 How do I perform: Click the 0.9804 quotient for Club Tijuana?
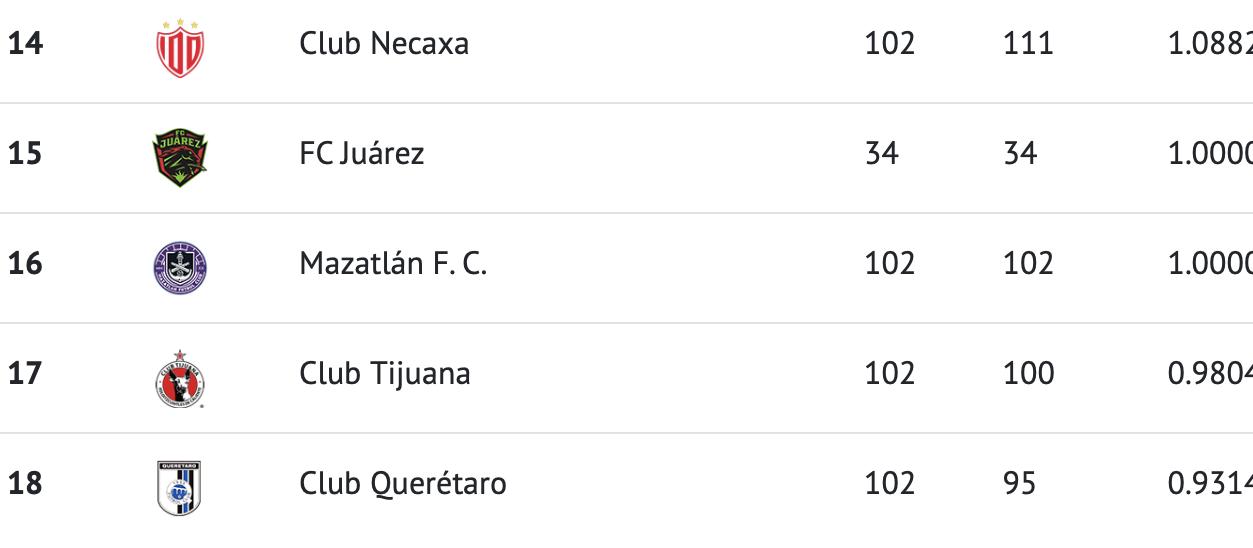(x=1209, y=374)
